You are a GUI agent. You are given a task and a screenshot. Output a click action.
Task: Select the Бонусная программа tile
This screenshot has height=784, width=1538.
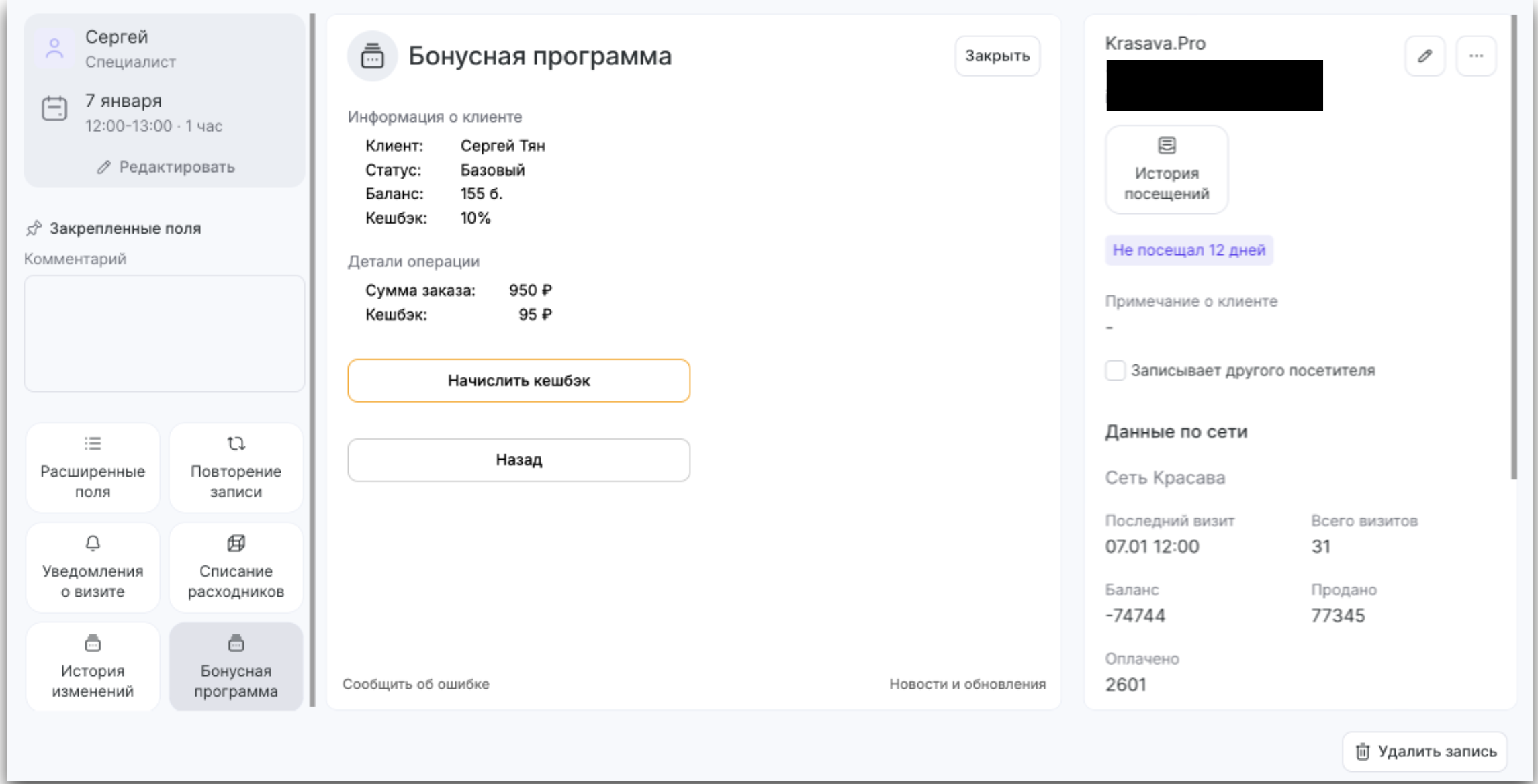[236, 667]
